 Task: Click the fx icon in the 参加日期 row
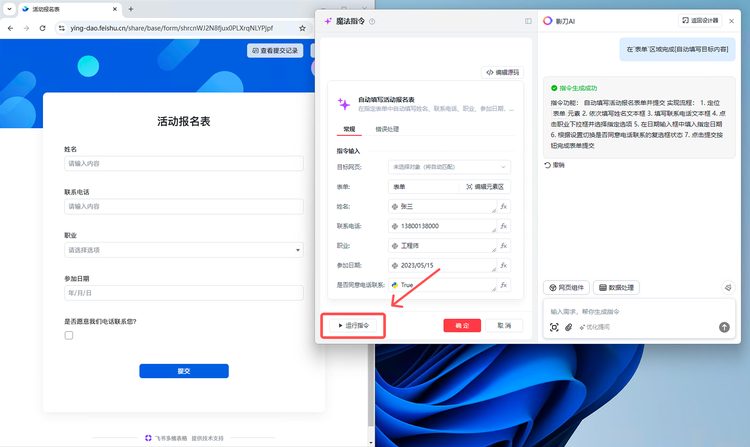(504, 265)
